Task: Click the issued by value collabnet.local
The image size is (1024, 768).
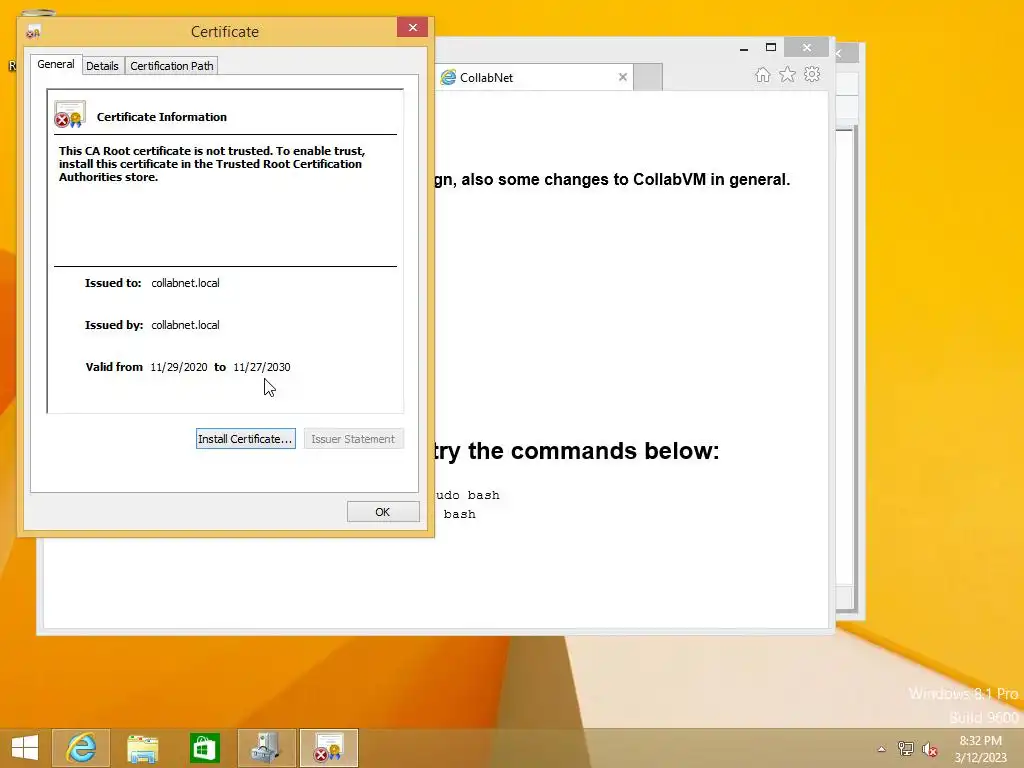Action: [x=185, y=325]
